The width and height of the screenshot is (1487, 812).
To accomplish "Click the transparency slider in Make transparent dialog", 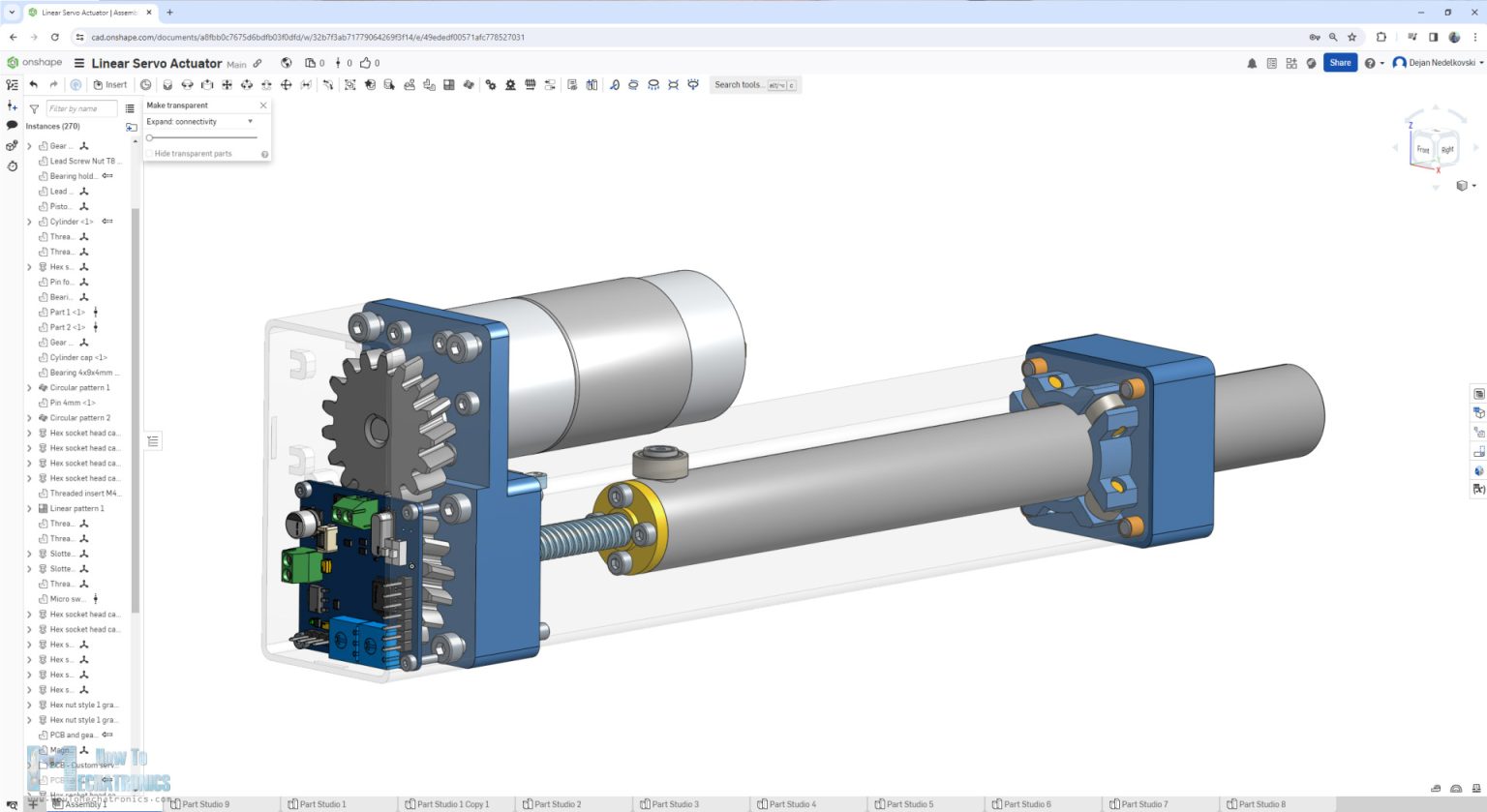I will coord(149,137).
